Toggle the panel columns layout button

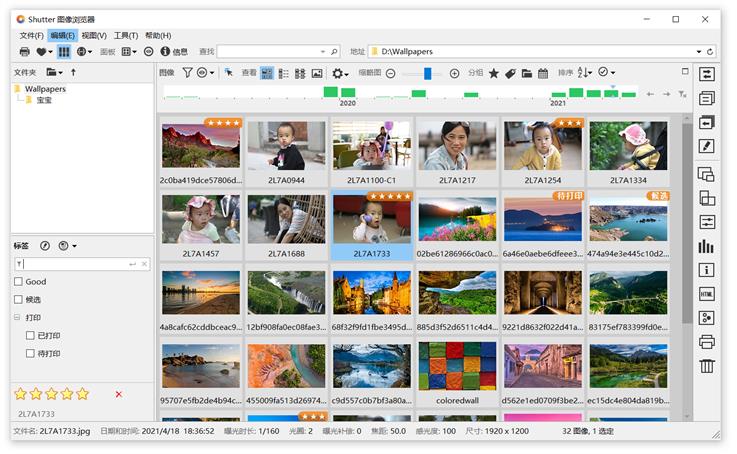click(64, 52)
